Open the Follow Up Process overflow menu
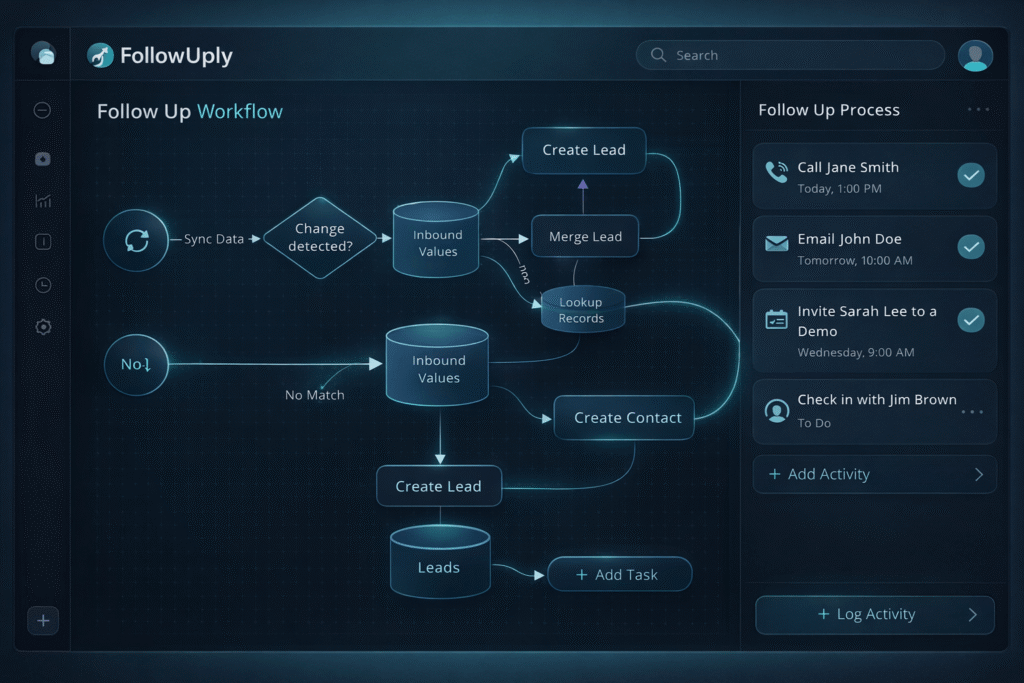The image size is (1024, 683). [x=977, y=110]
